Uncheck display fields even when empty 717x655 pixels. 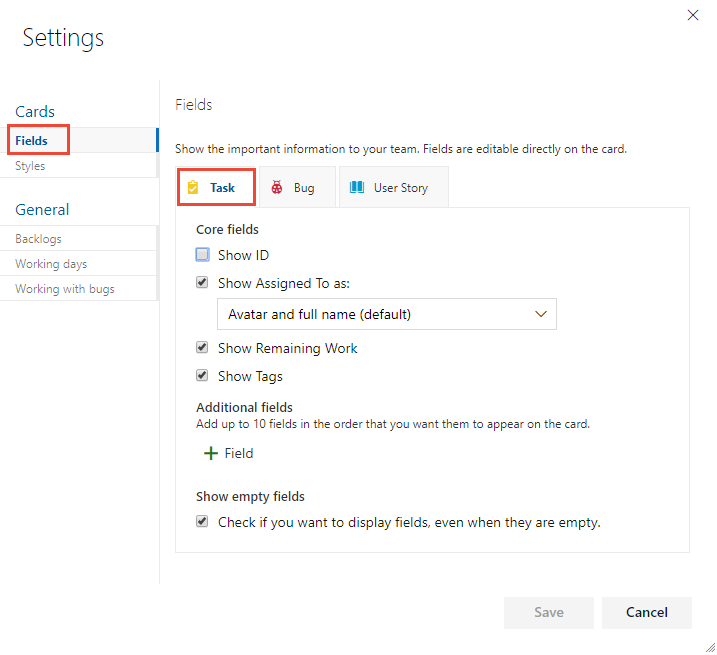[x=202, y=521]
